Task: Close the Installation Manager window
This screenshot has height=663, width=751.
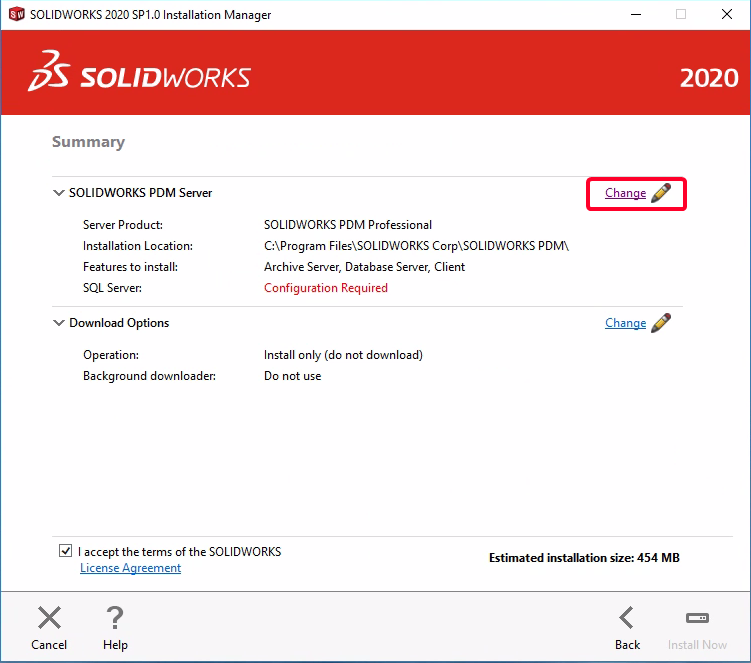Action: [727, 14]
